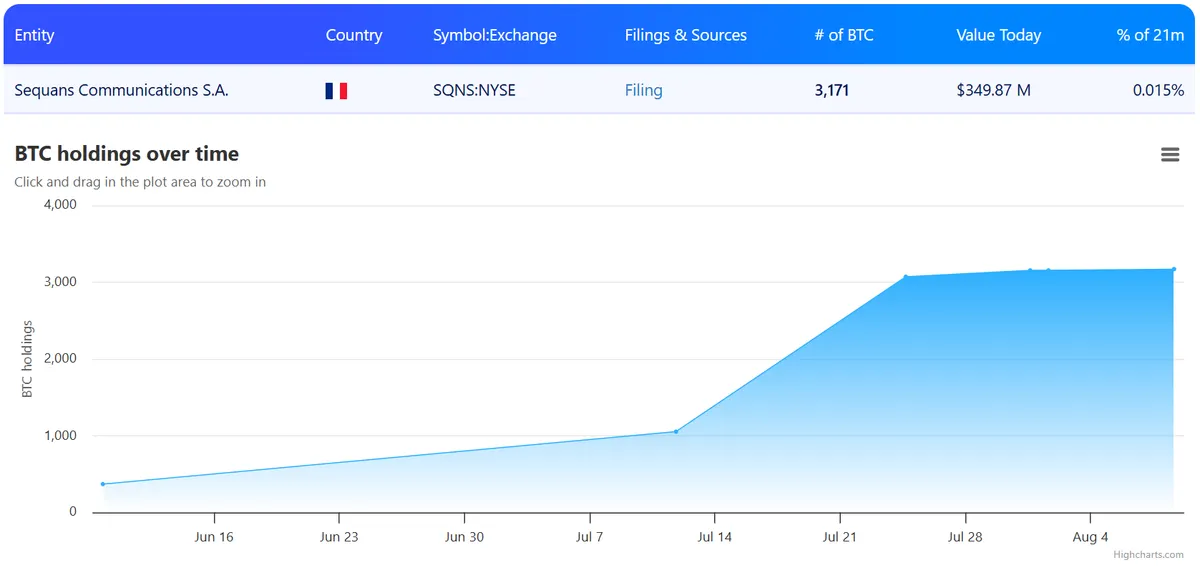Click the 2,000 y-axis label
The image size is (1200, 567).
tap(60, 359)
